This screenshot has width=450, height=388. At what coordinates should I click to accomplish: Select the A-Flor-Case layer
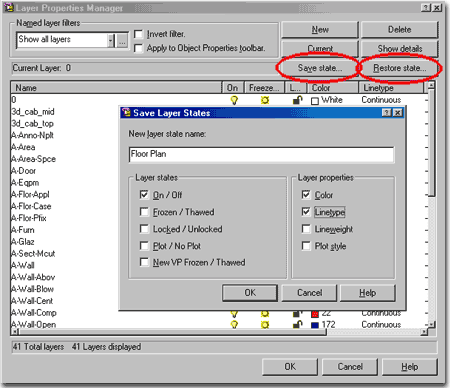(31, 206)
